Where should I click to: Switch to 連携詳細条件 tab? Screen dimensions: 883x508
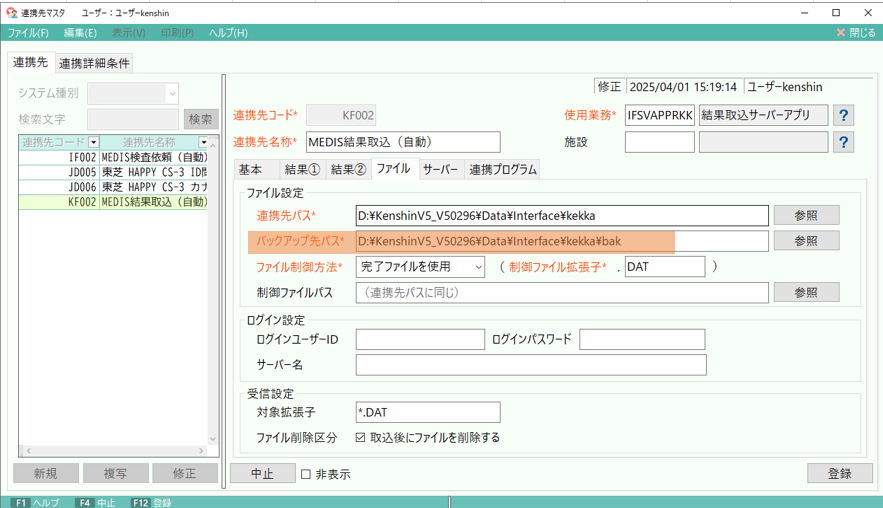tap(94, 63)
